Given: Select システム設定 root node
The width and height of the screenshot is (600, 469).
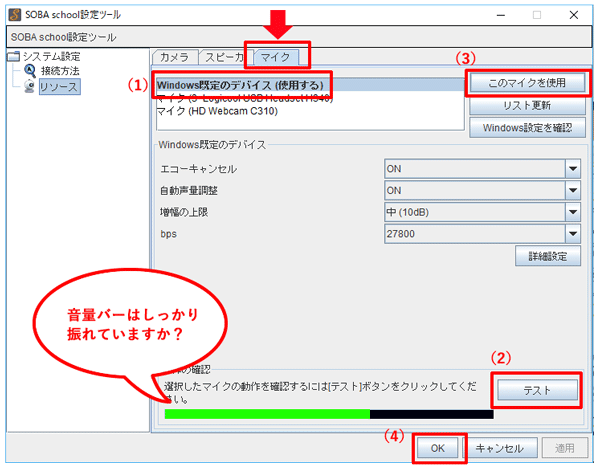Looking at the screenshot, I should point(52,57).
